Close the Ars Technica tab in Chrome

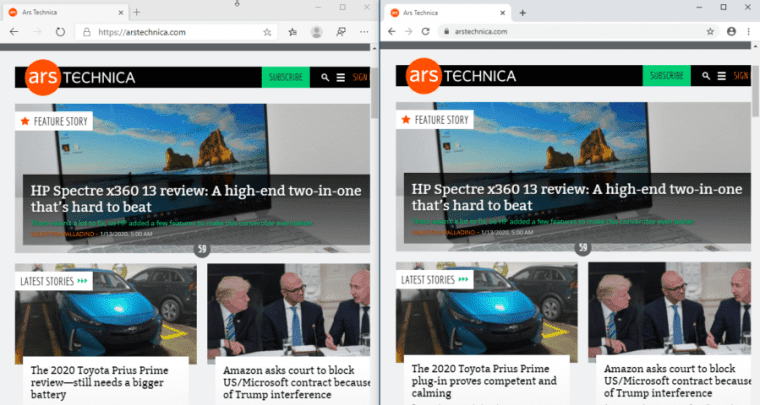pos(503,13)
